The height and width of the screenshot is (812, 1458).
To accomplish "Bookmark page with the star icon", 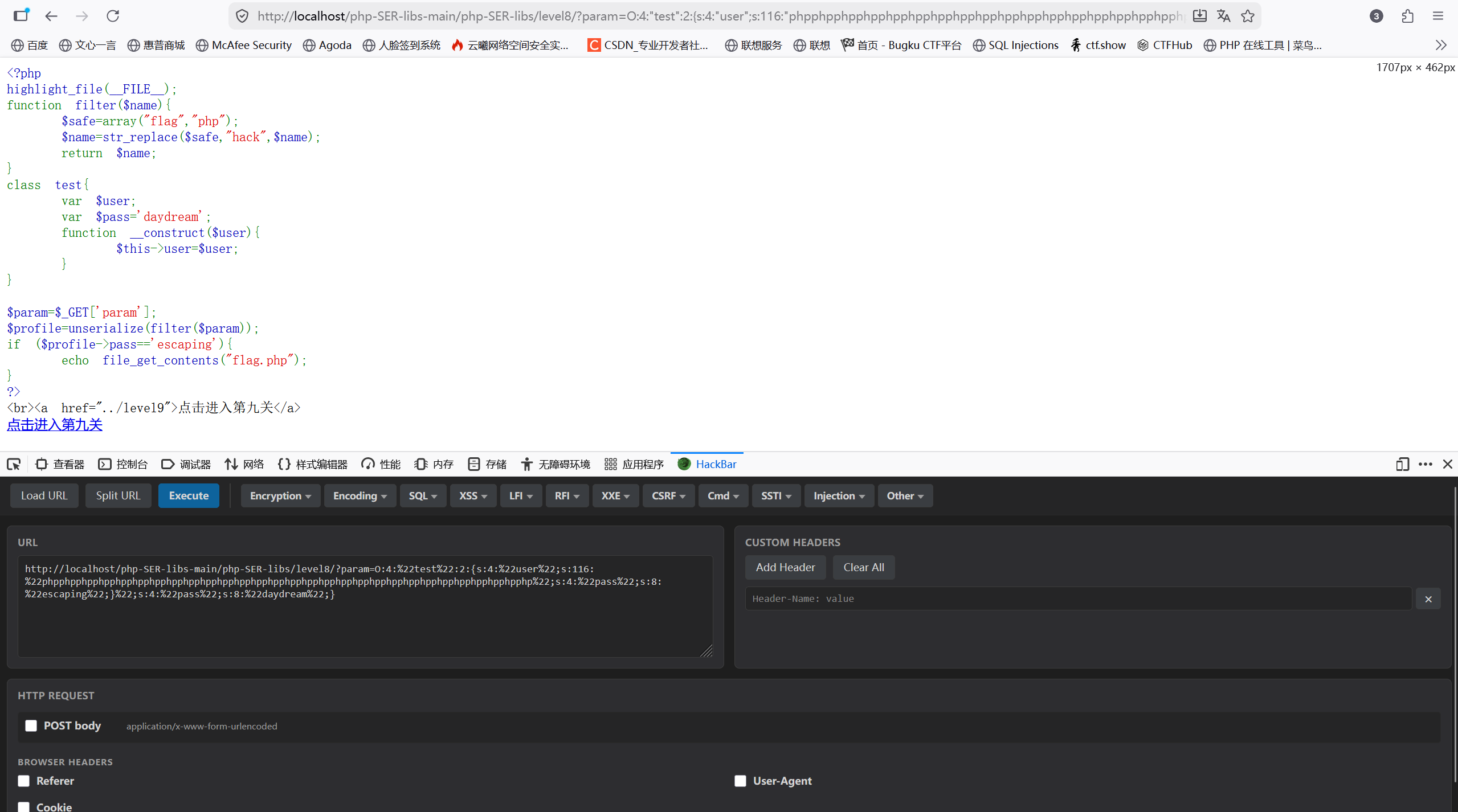I will tap(1248, 16).
